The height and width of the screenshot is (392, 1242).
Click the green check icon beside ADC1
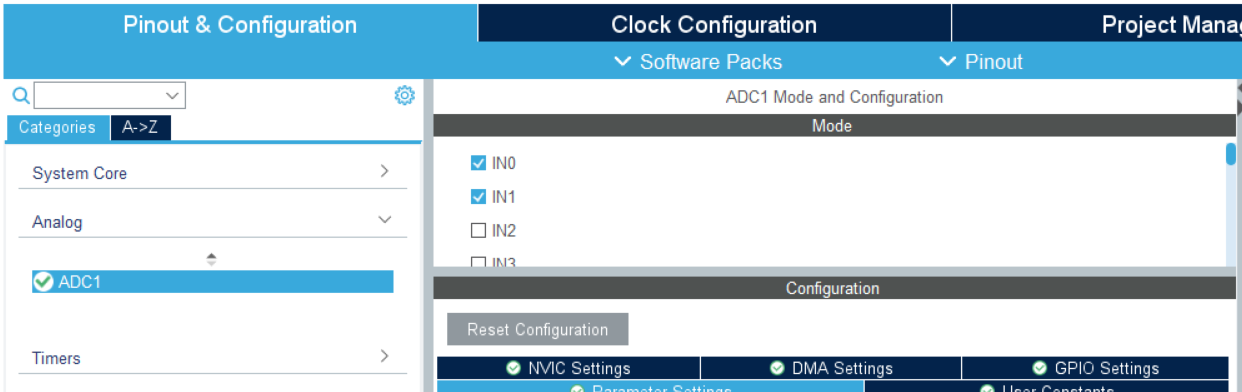(43, 282)
